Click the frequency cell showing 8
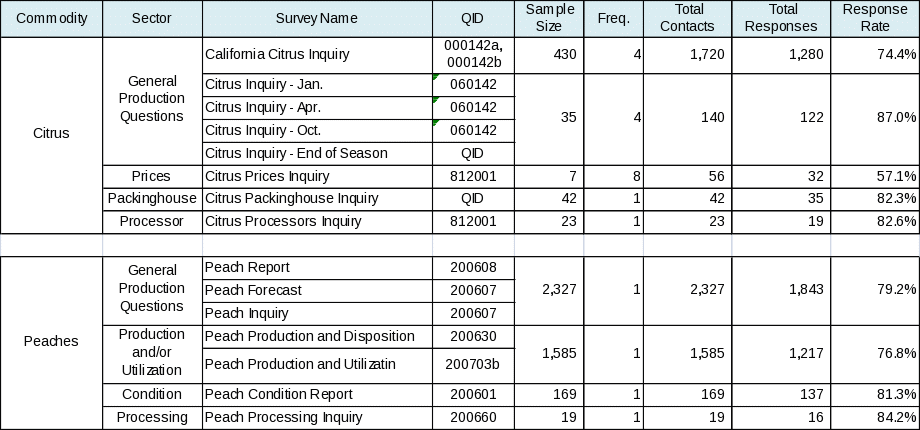920x430 pixels. pos(614,177)
